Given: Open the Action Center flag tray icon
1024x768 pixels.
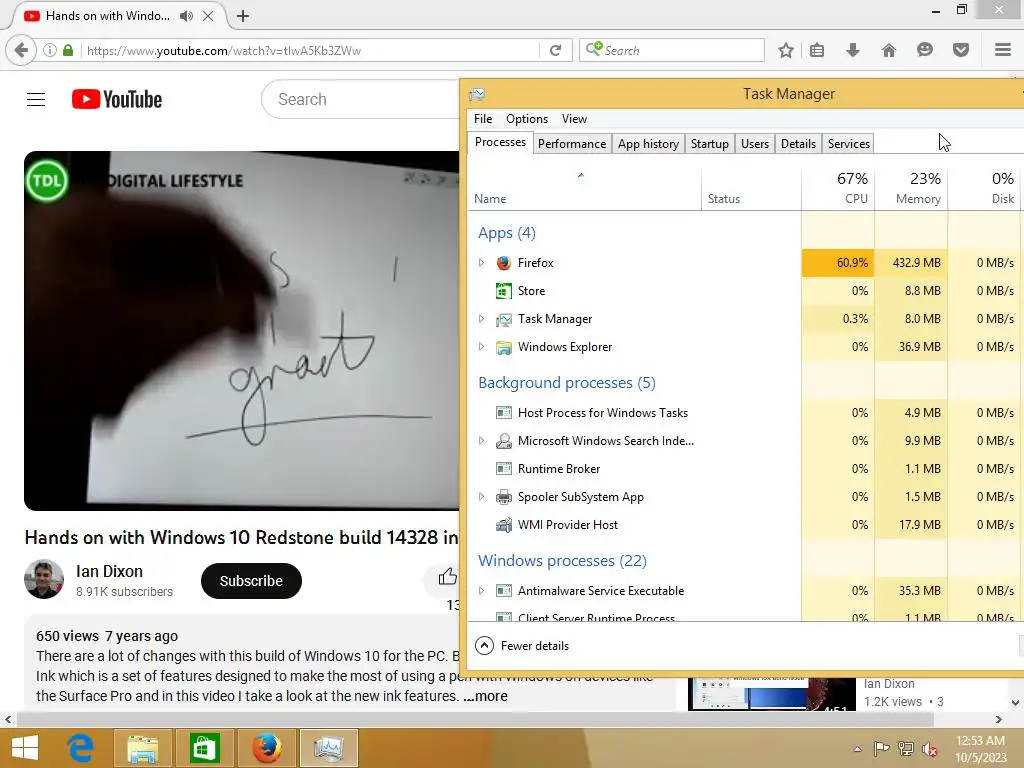Looking at the screenshot, I should pos(881,749).
